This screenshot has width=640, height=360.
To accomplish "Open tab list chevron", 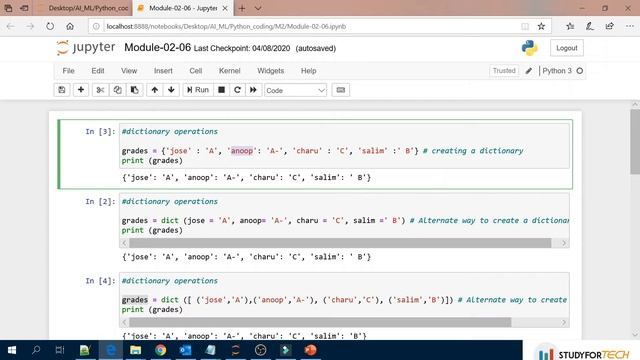I will click(x=258, y=8).
